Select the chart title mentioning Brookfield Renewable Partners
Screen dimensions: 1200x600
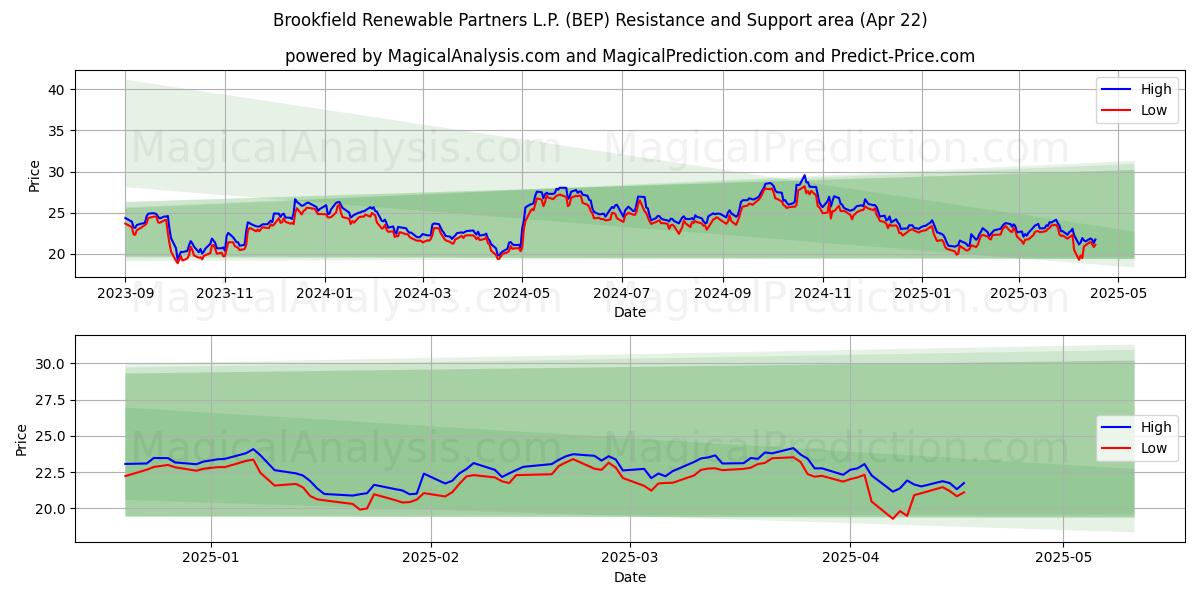point(600,20)
